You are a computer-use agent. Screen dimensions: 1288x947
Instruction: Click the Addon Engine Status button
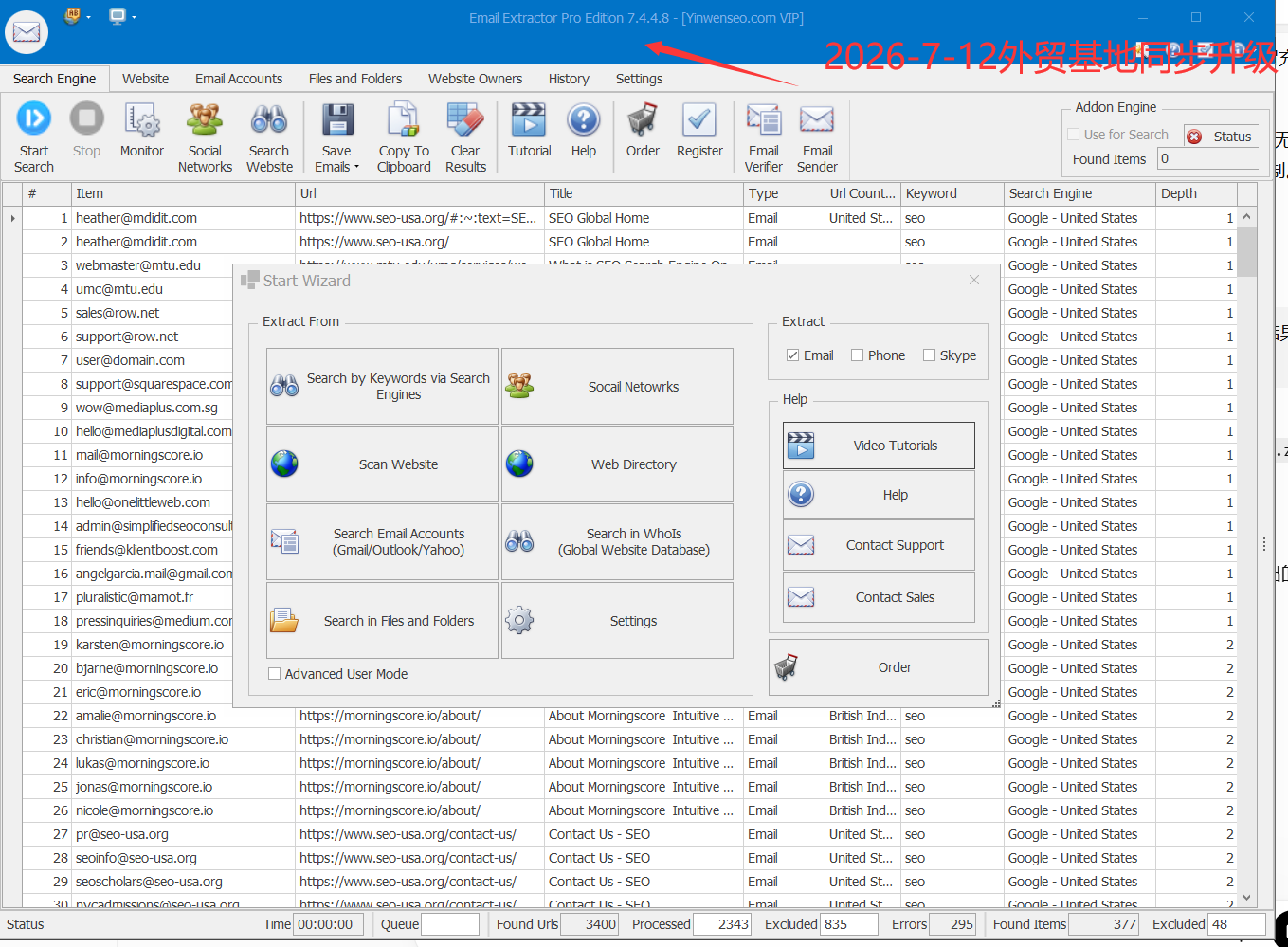[1221, 137]
